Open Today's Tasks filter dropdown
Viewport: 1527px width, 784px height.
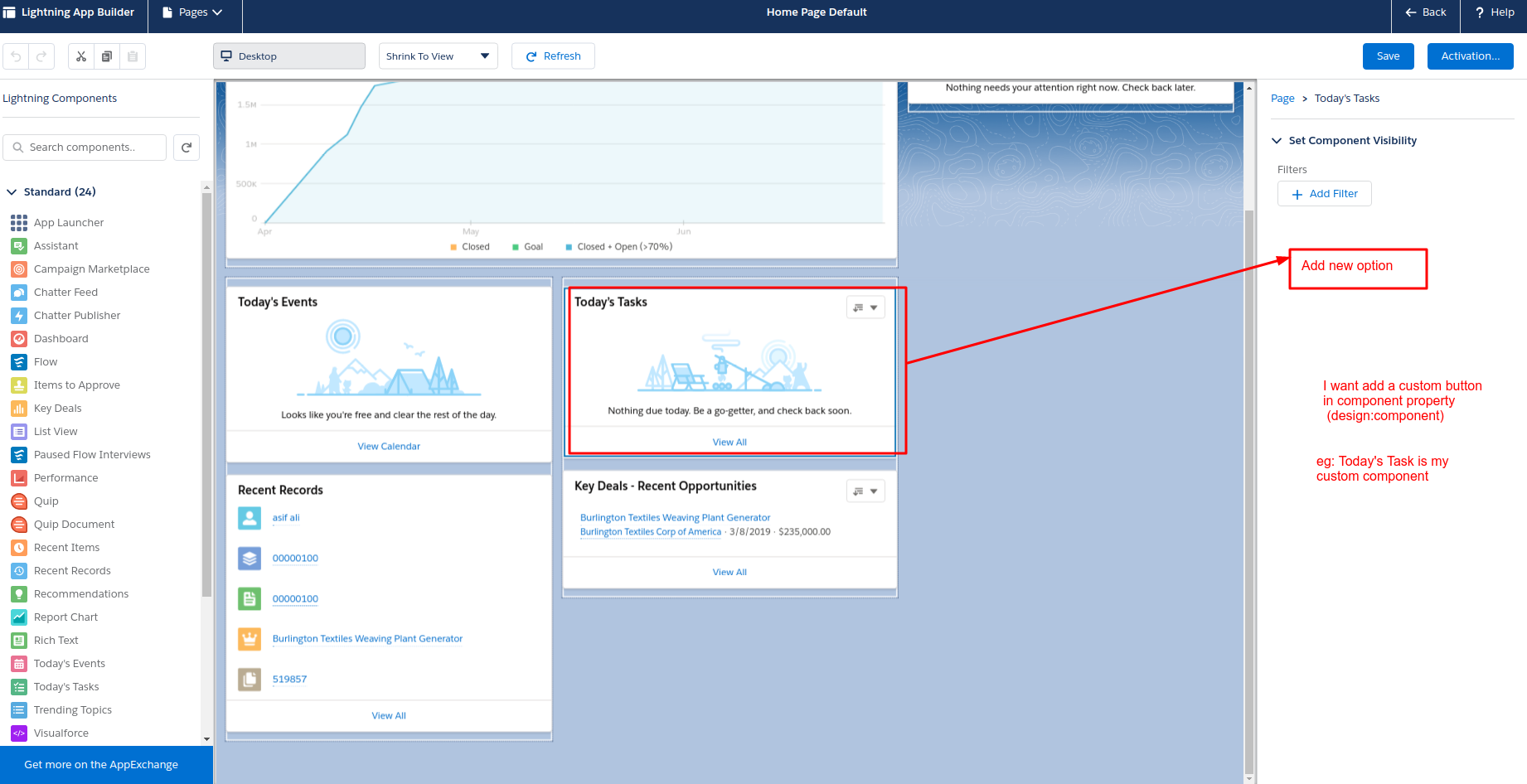point(865,307)
